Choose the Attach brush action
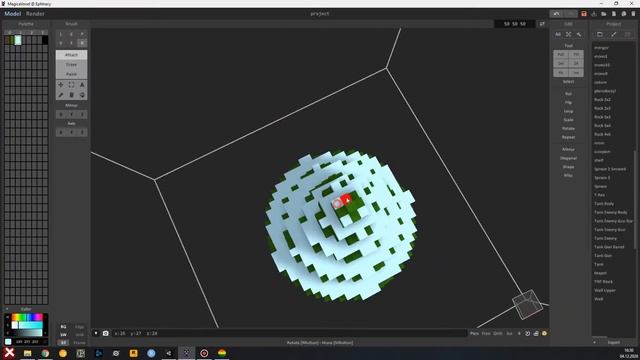The image size is (640, 360). coord(71,55)
